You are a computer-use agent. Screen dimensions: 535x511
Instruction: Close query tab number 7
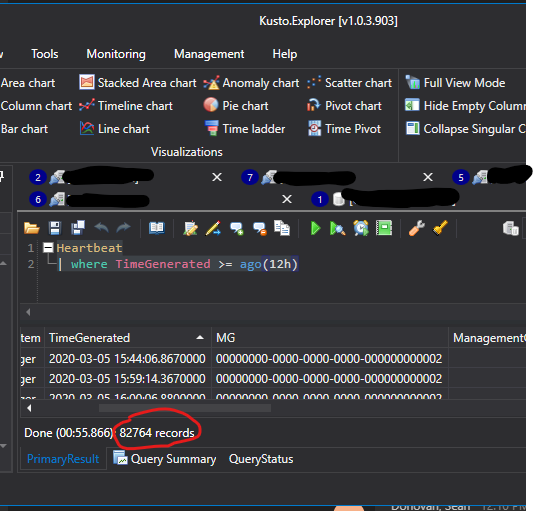click(428, 177)
